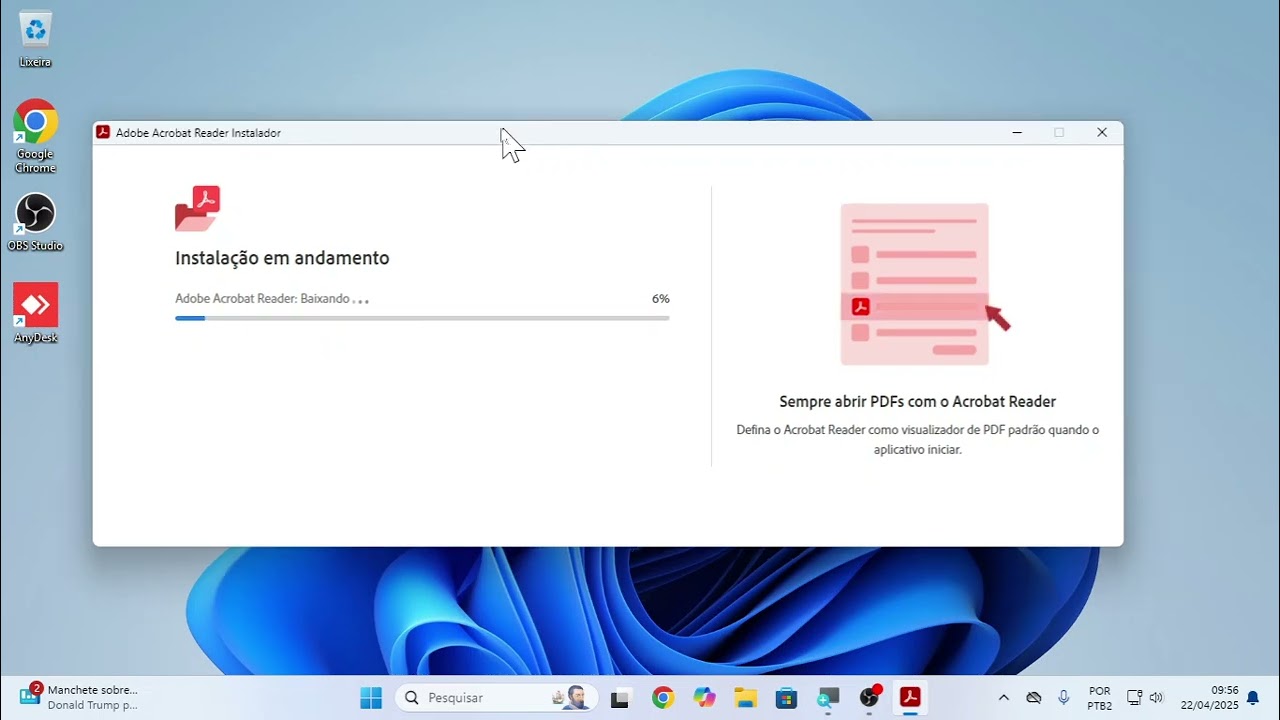The height and width of the screenshot is (720, 1280).
Task: Click the pink PDF list illustration
Action: [x=924, y=284]
